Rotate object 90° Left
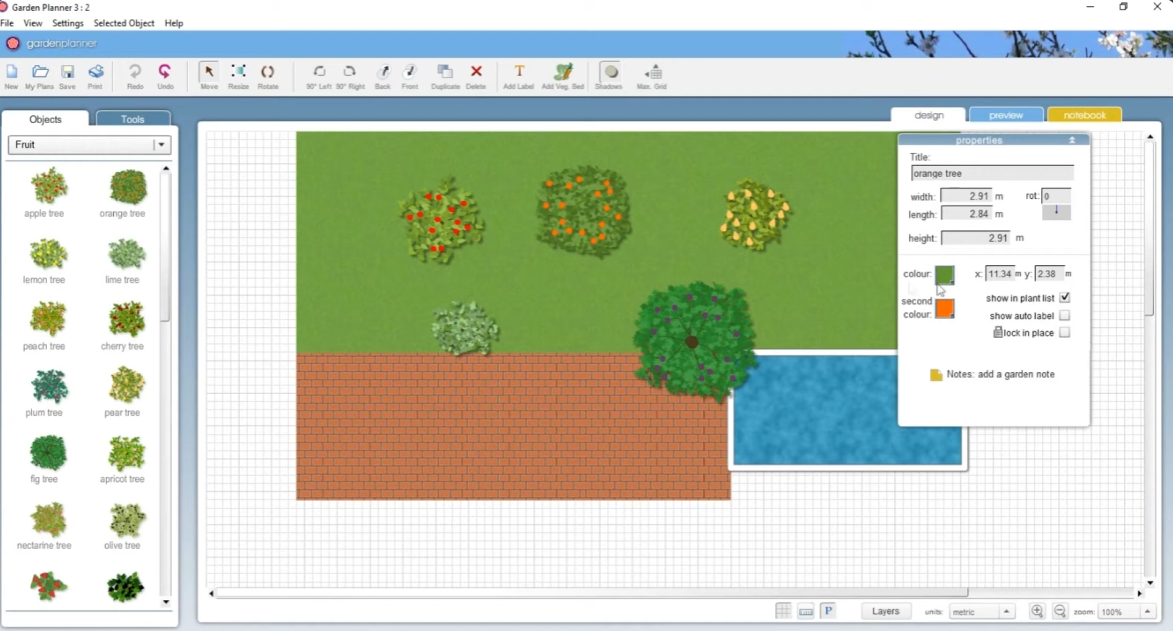 [x=319, y=73]
